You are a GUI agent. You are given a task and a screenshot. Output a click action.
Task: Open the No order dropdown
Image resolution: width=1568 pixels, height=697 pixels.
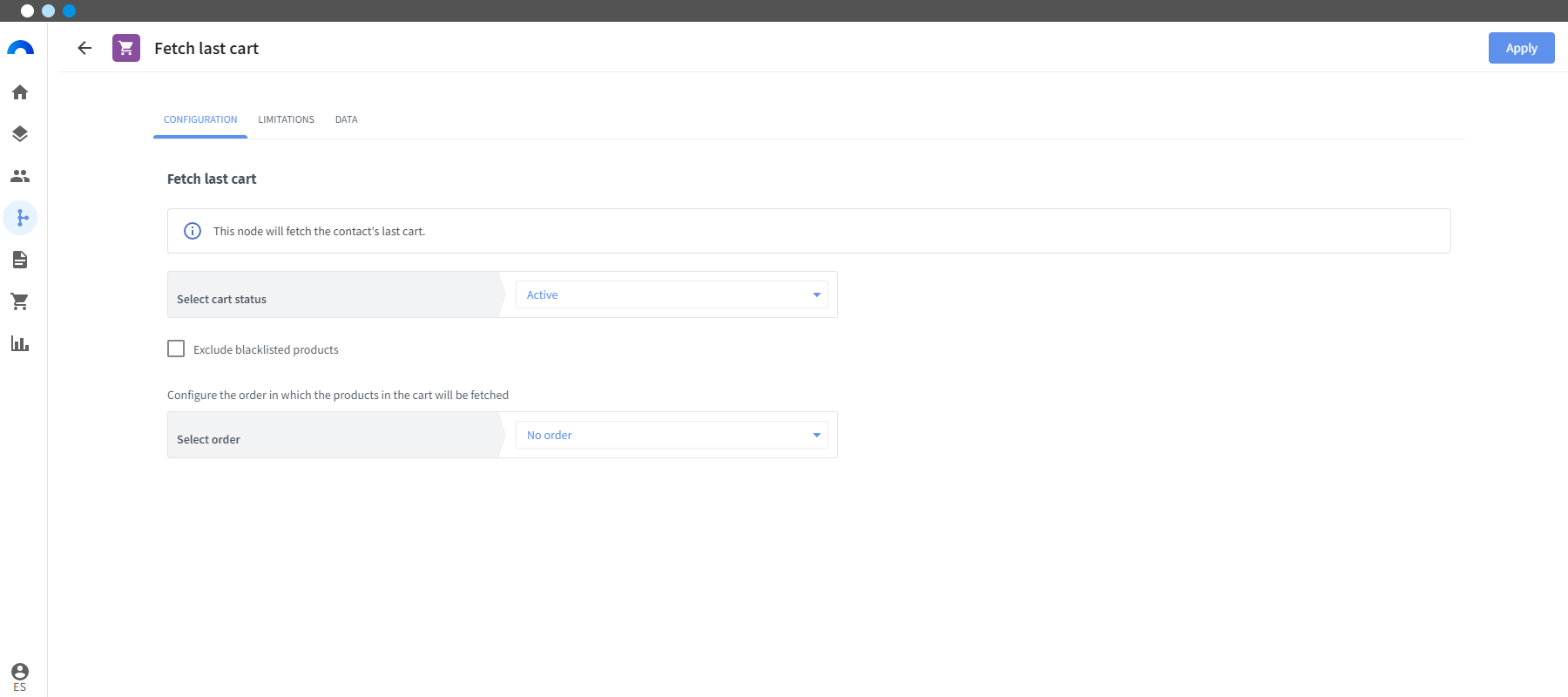[x=672, y=435]
